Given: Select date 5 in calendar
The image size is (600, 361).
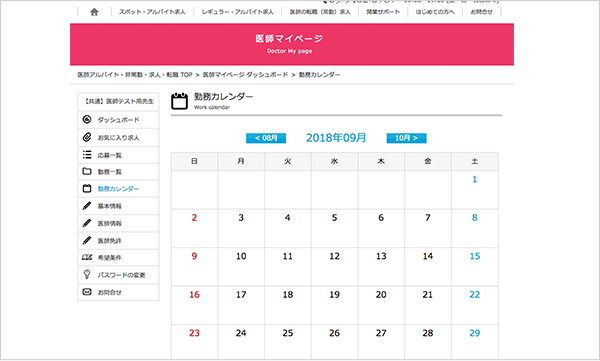Looking at the screenshot, I should point(334,217).
